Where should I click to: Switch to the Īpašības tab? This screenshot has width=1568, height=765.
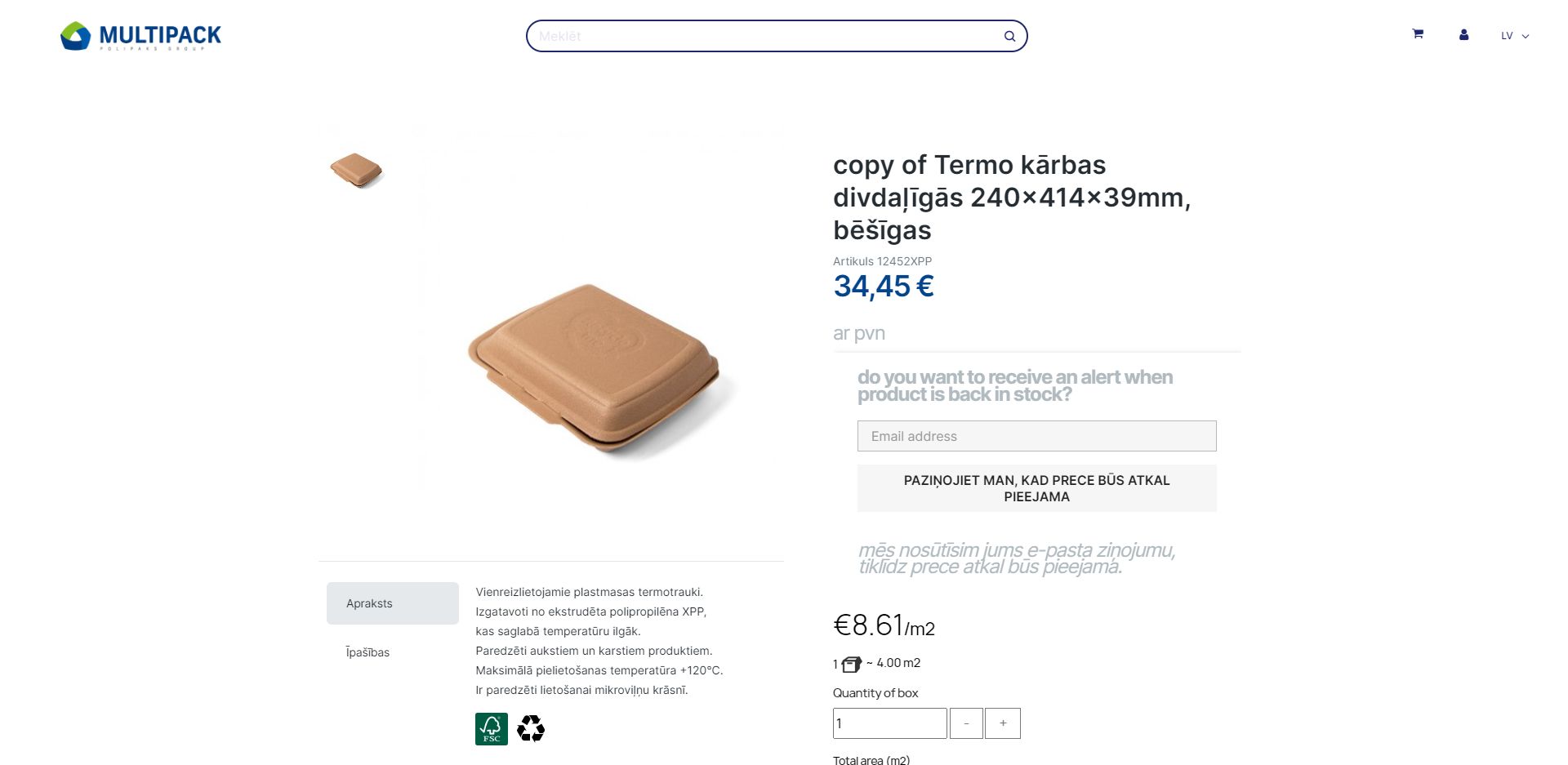pos(367,652)
